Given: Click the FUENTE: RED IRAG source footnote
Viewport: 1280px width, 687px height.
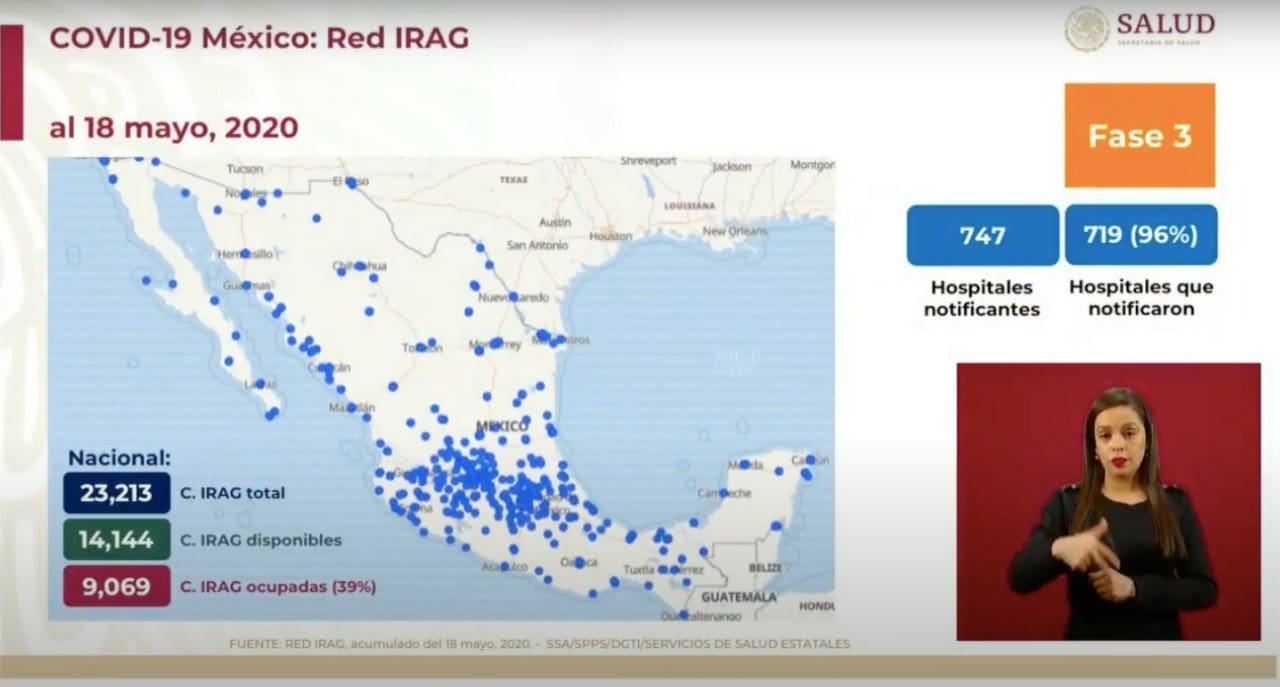Looking at the screenshot, I should click(539, 644).
